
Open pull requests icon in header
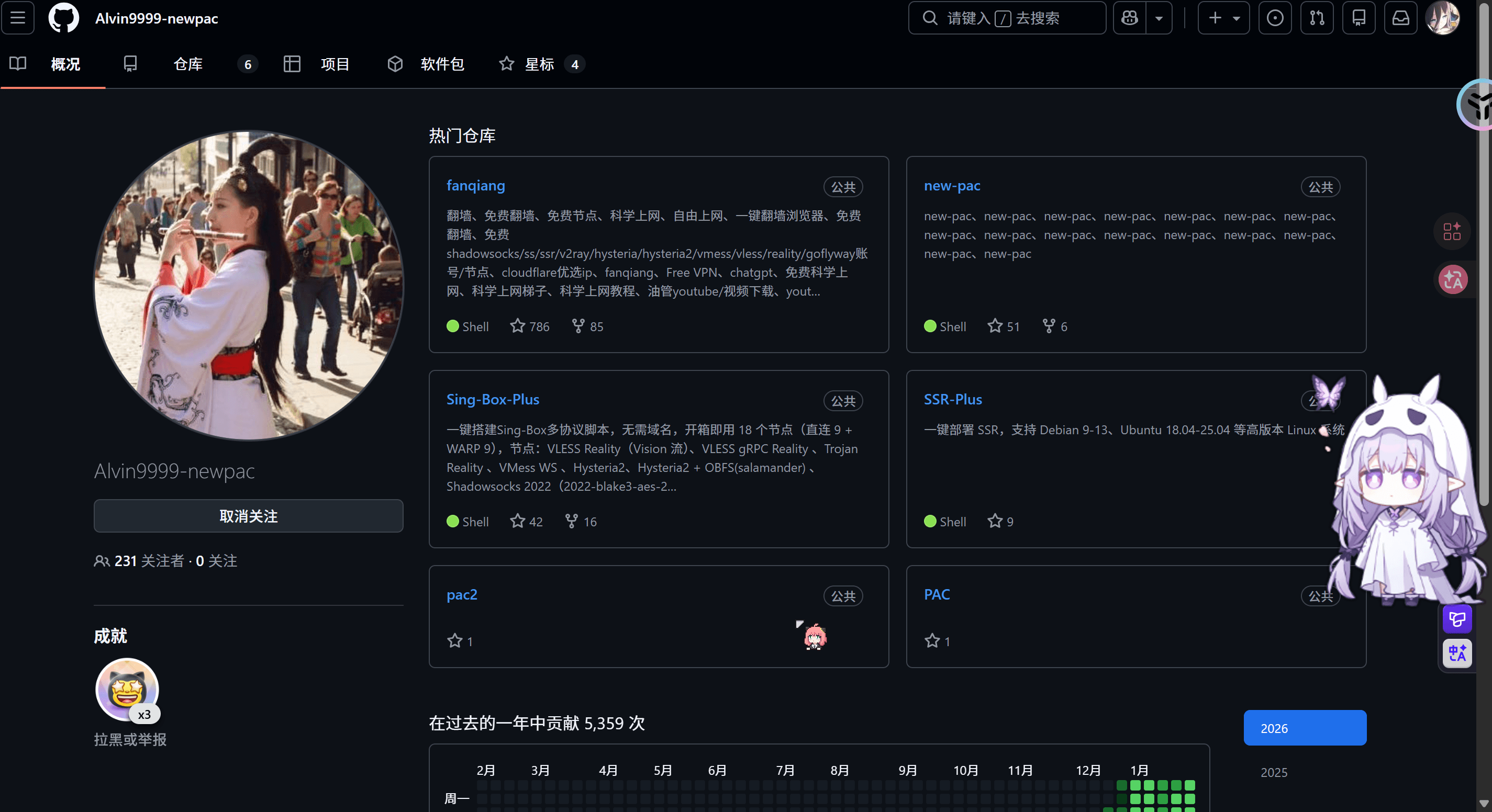(1317, 18)
